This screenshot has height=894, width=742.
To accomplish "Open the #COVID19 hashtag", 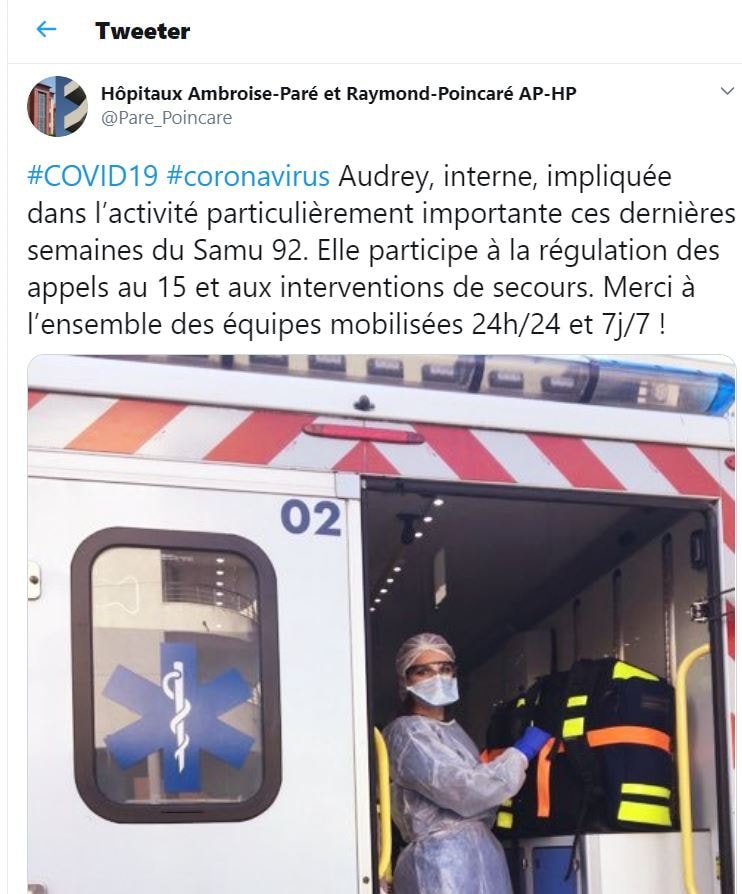I will pyautogui.click(x=92, y=176).
